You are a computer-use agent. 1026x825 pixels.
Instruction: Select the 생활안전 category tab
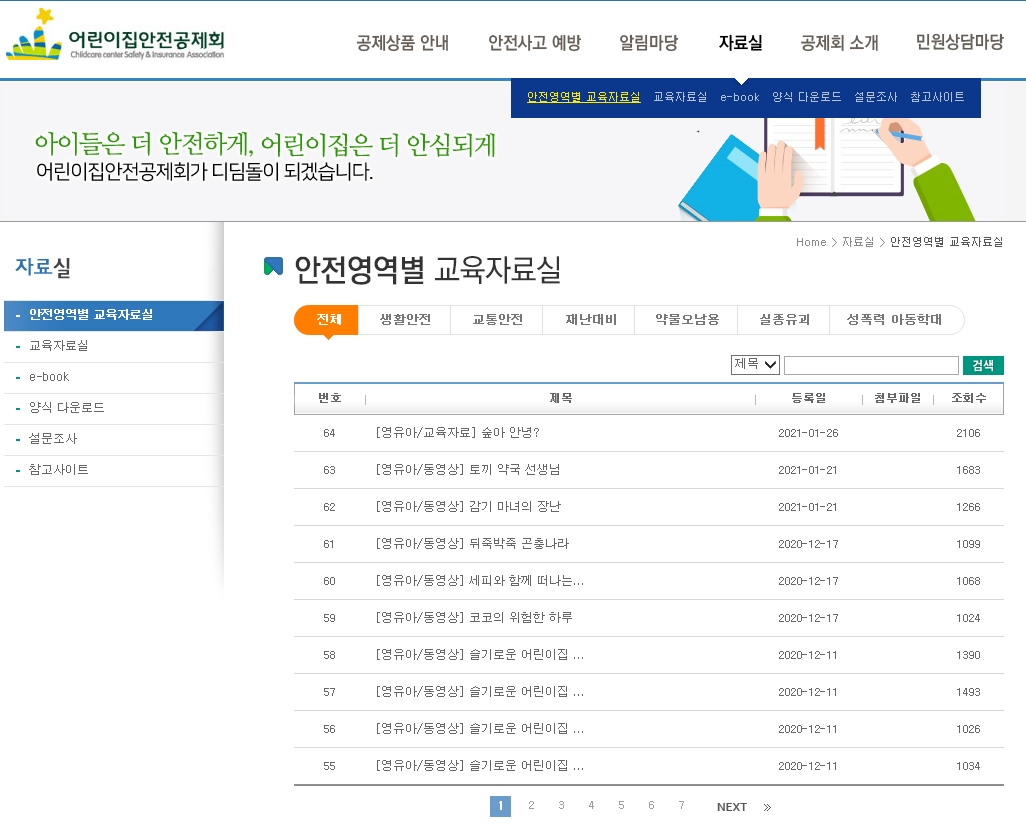tap(405, 320)
